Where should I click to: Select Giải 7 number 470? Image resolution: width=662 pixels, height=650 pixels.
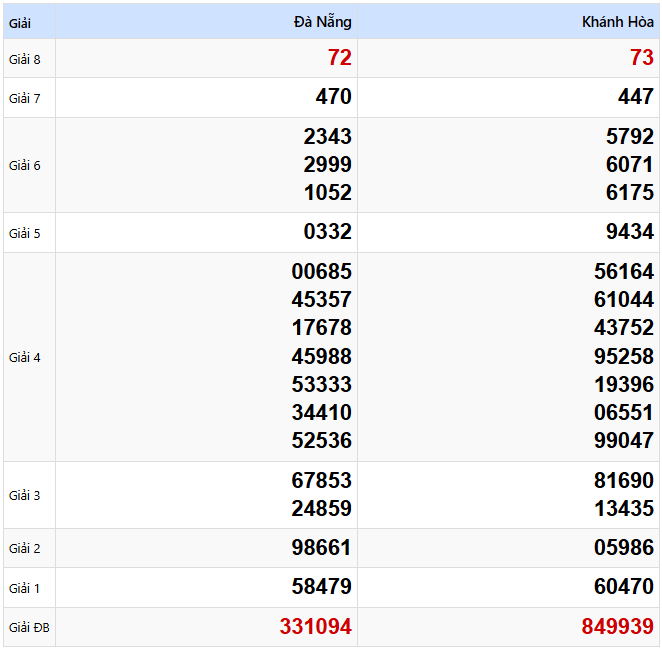click(333, 97)
